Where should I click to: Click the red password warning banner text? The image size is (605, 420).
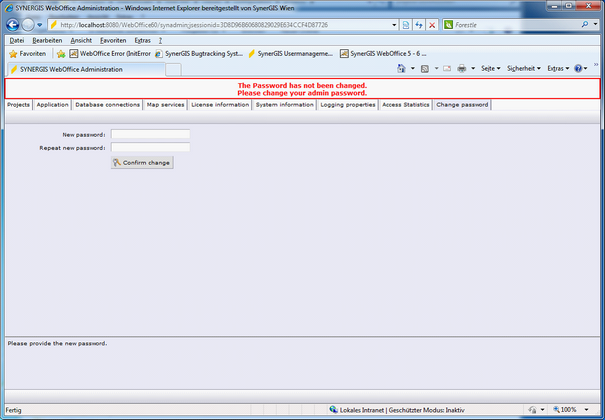coord(302,89)
